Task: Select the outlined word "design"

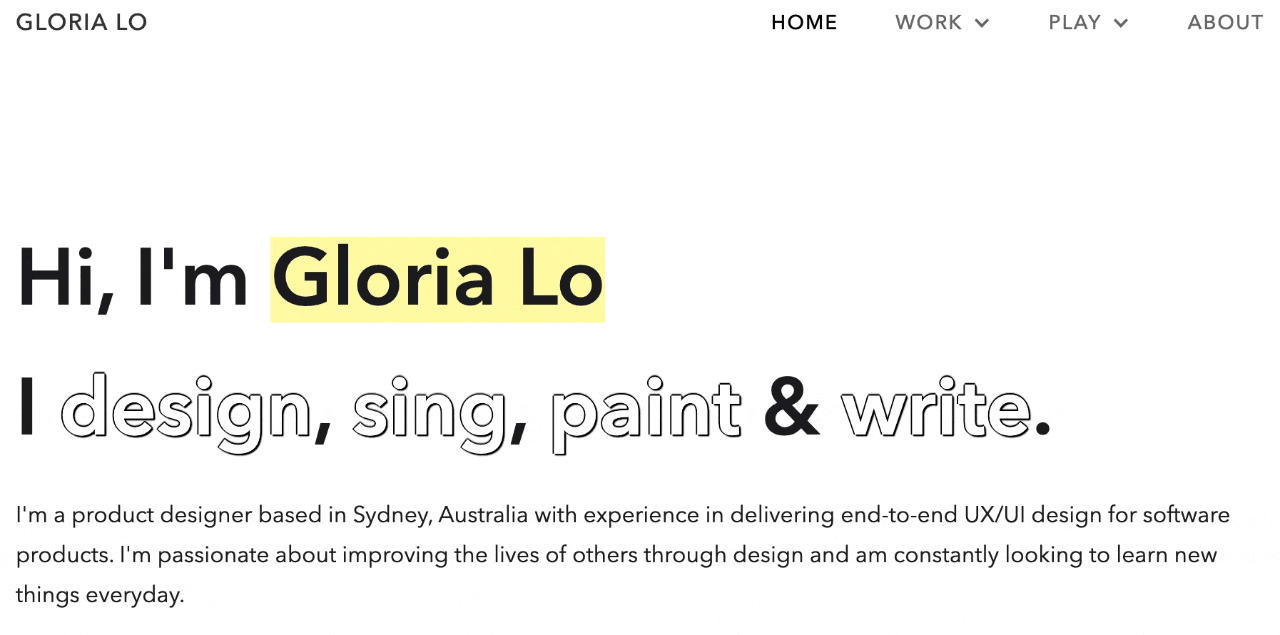Action: tap(186, 410)
